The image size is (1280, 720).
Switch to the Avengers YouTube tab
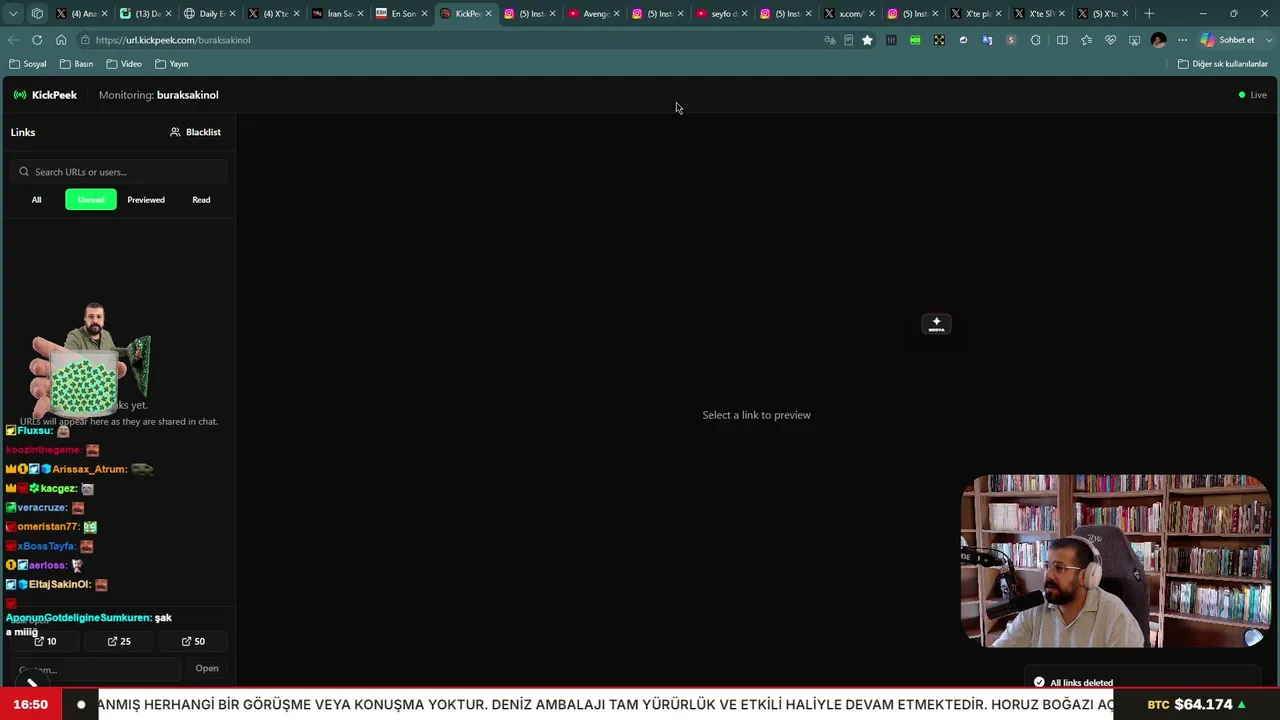click(x=594, y=14)
